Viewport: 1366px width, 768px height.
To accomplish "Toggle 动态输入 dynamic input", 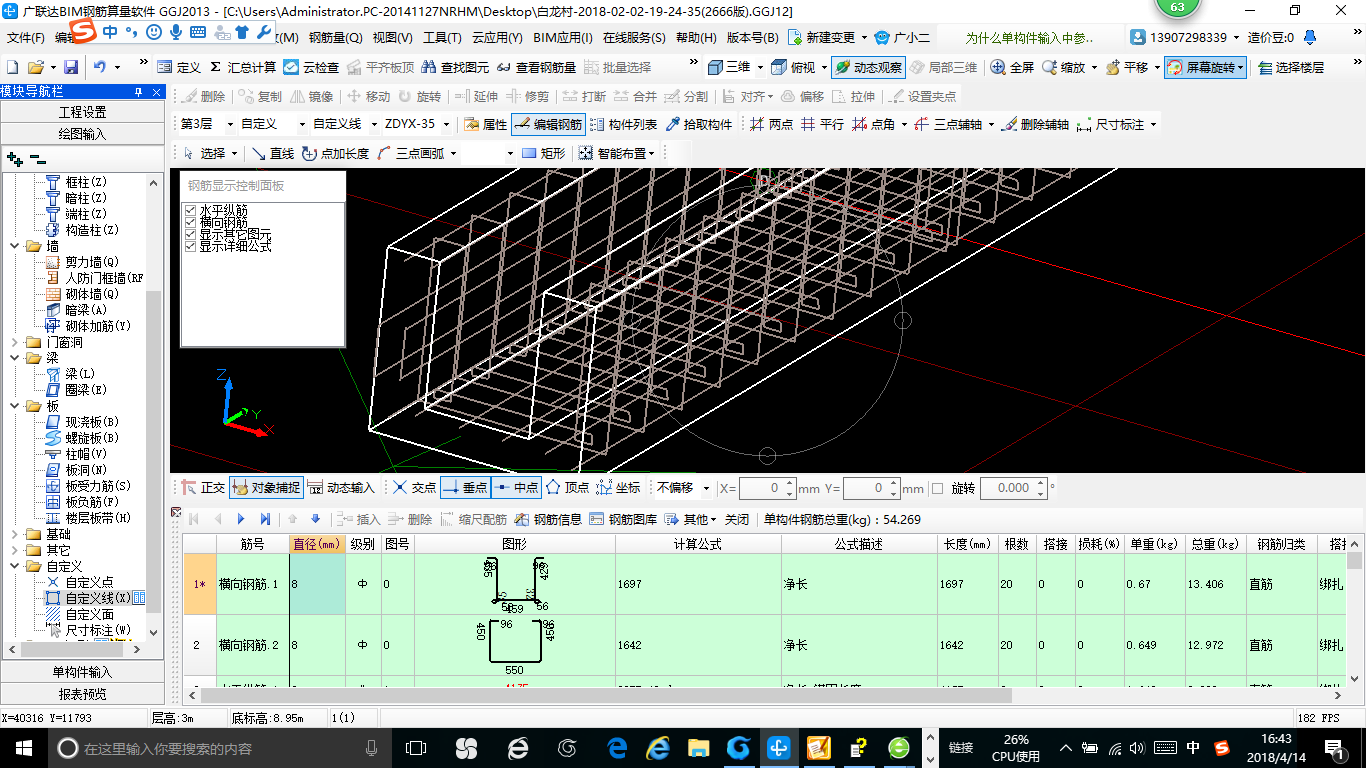I will pyautogui.click(x=341, y=488).
